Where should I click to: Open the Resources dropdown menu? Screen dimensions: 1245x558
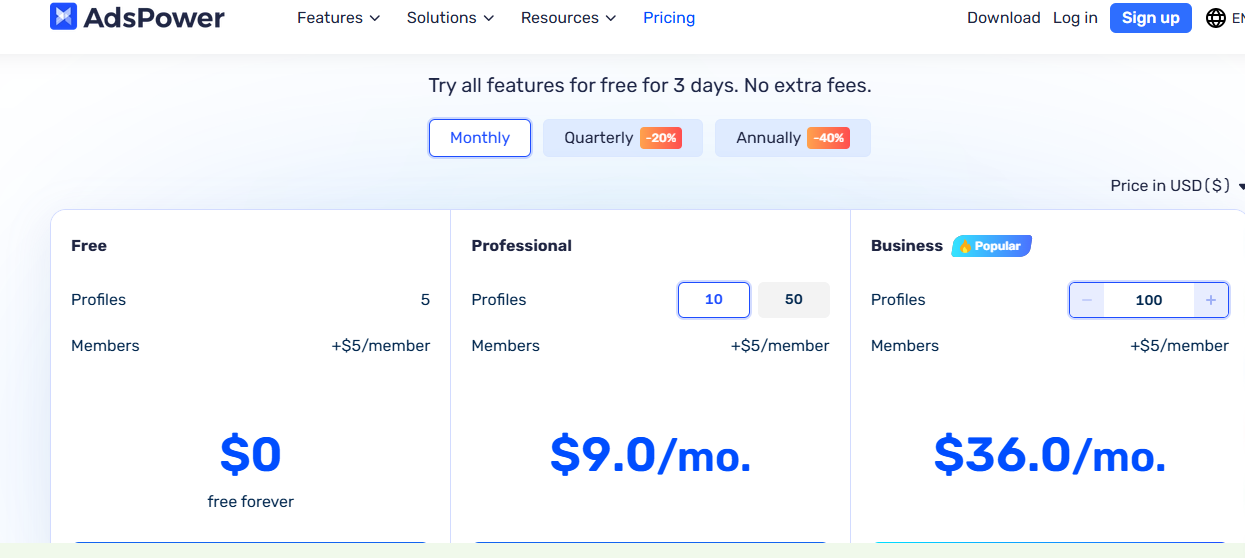(x=568, y=18)
